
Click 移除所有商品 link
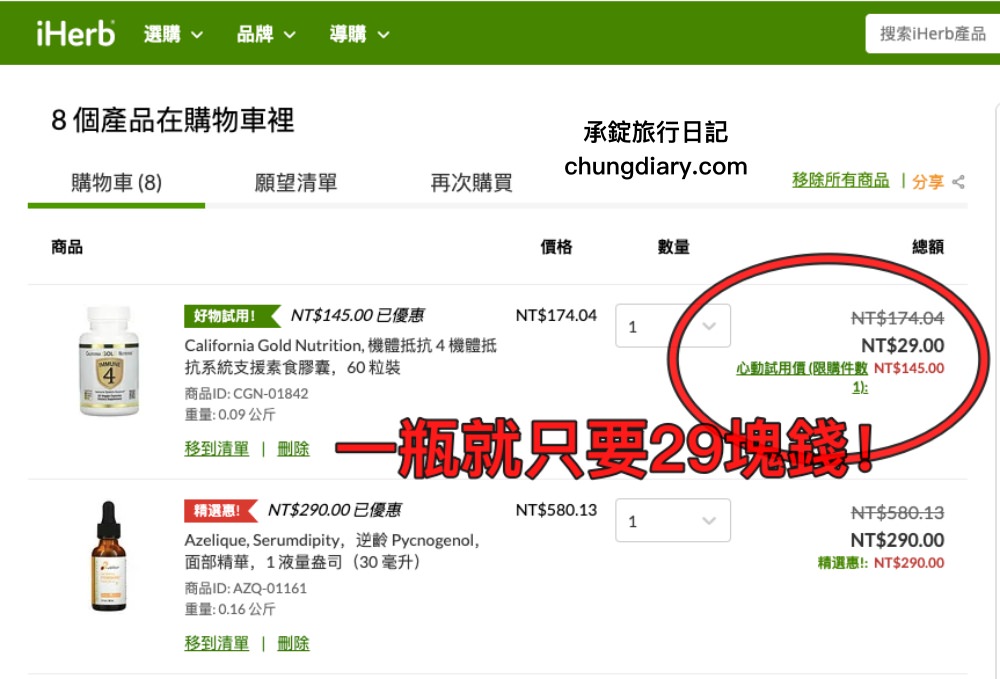(841, 180)
